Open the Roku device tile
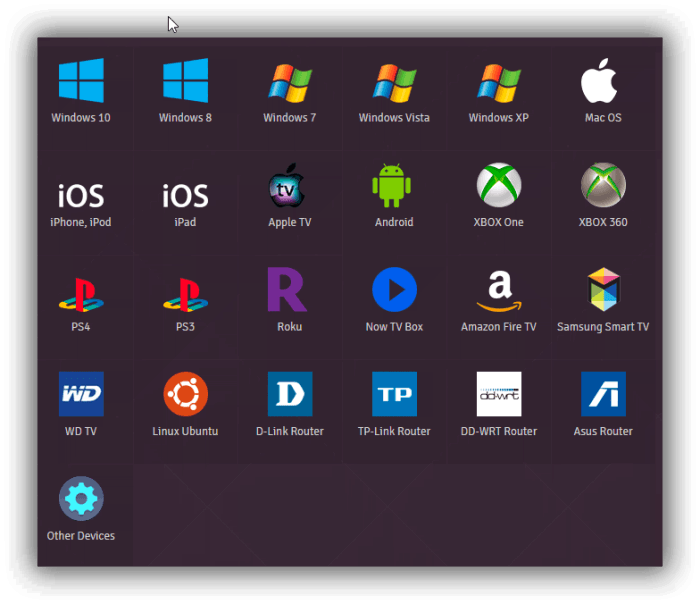This screenshot has width=700, height=604. 290,291
